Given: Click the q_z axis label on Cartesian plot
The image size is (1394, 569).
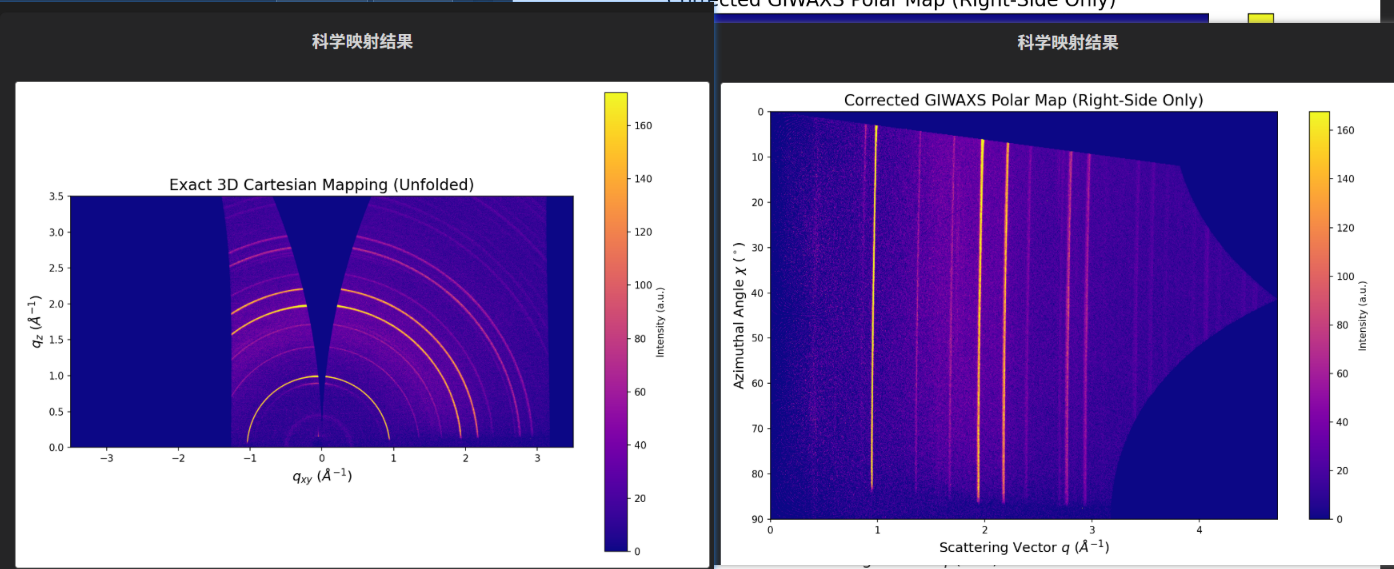Looking at the screenshot, I should pyautogui.click(x=35, y=321).
